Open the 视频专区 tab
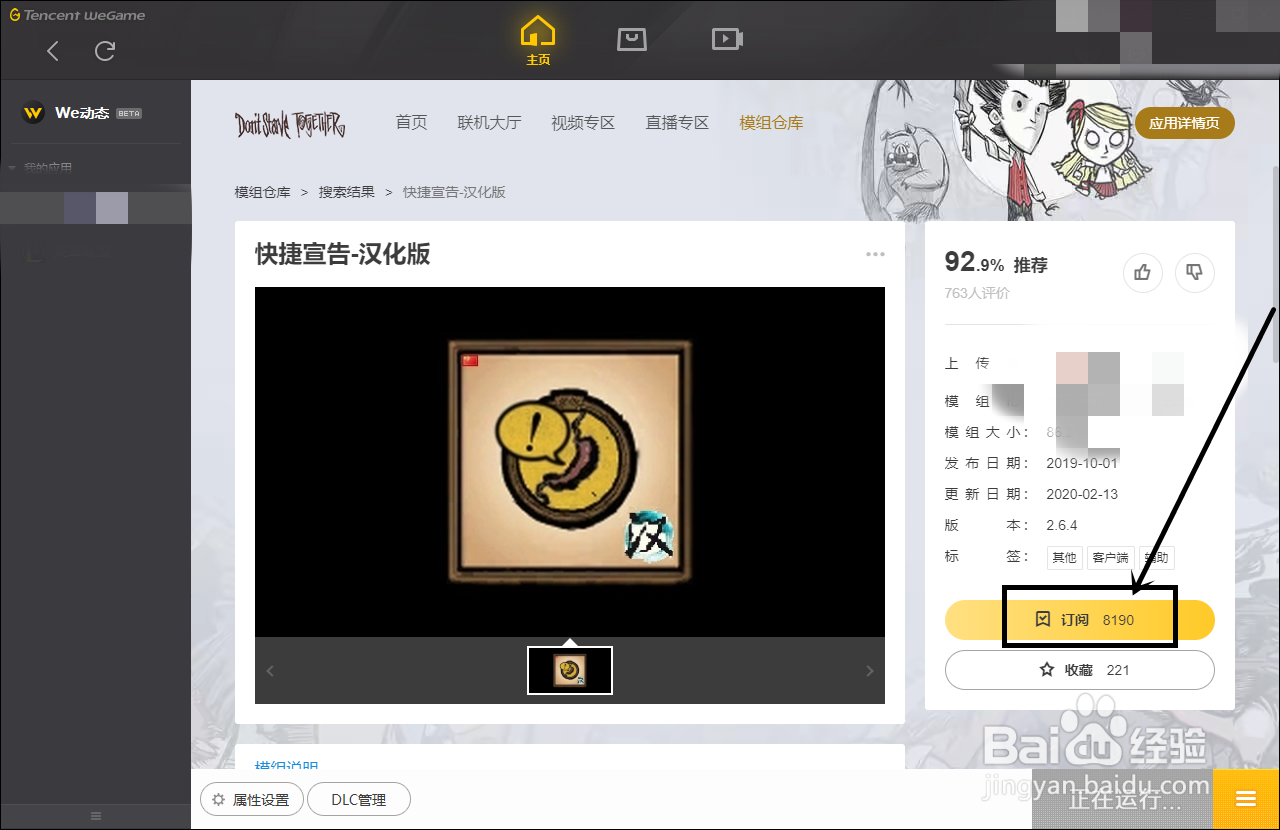This screenshot has width=1280, height=830. (583, 123)
